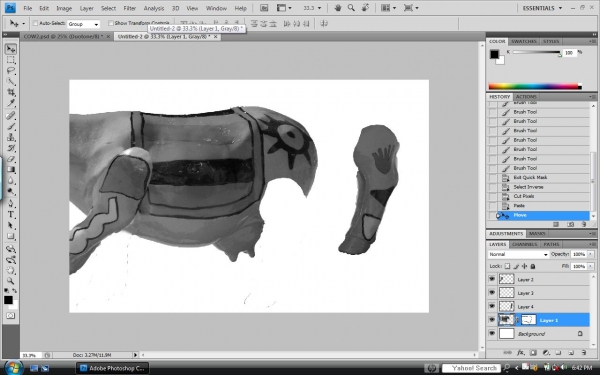Select the Dodge tool
600x375 pixels.
coord(11,191)
